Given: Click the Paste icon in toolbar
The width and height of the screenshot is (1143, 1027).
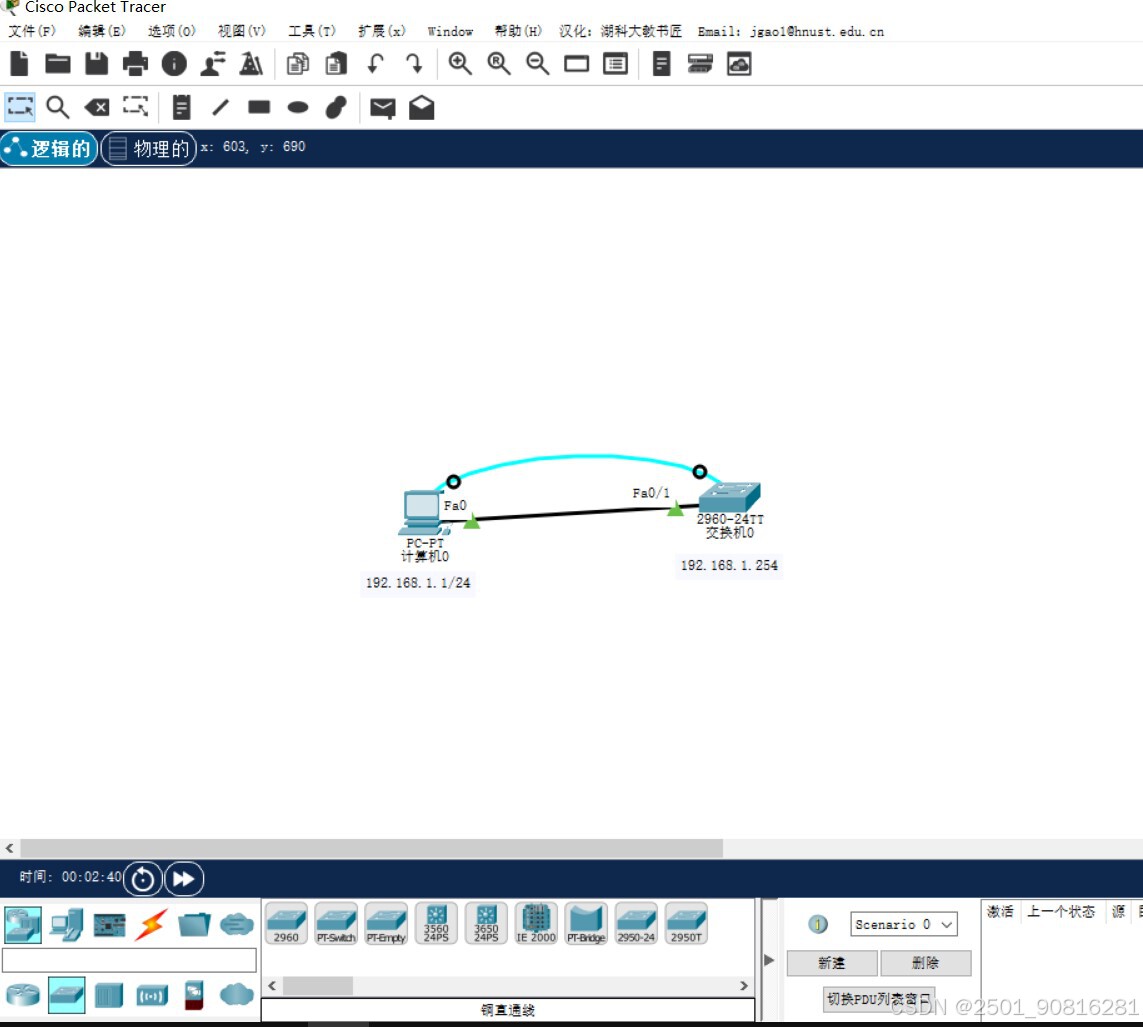Looking at the screenshot, I should pos(336,64).
